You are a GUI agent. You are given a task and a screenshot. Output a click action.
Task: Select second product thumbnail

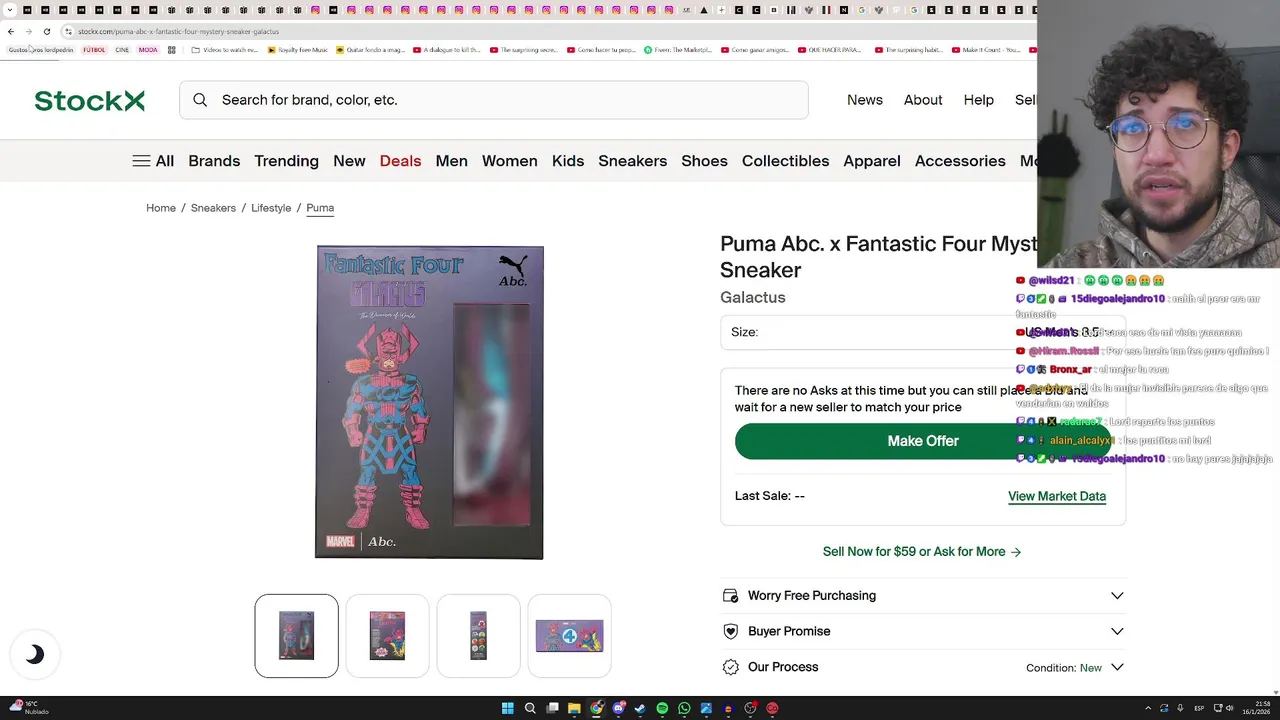387,636
